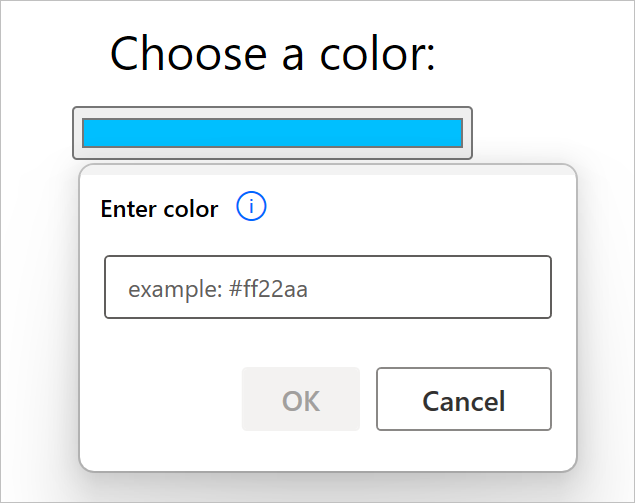Click the "Enter color" label
The width and height of the screenshot is (635, 503).
[159, 209]
